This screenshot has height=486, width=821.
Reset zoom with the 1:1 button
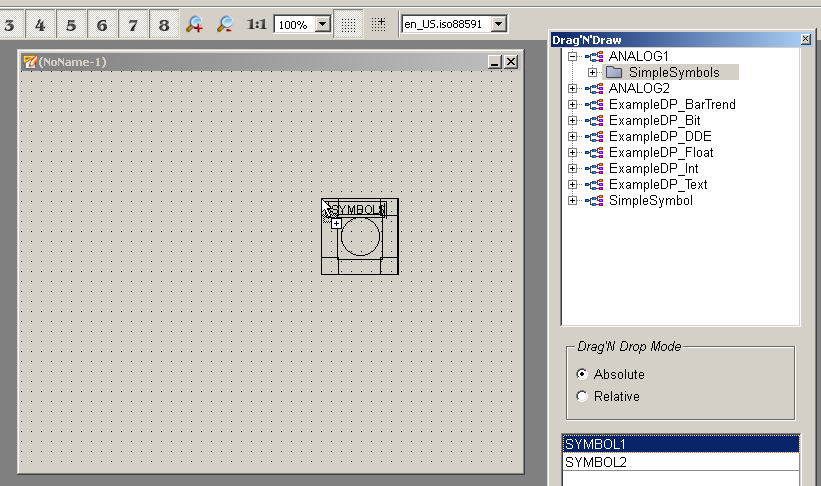256,23
